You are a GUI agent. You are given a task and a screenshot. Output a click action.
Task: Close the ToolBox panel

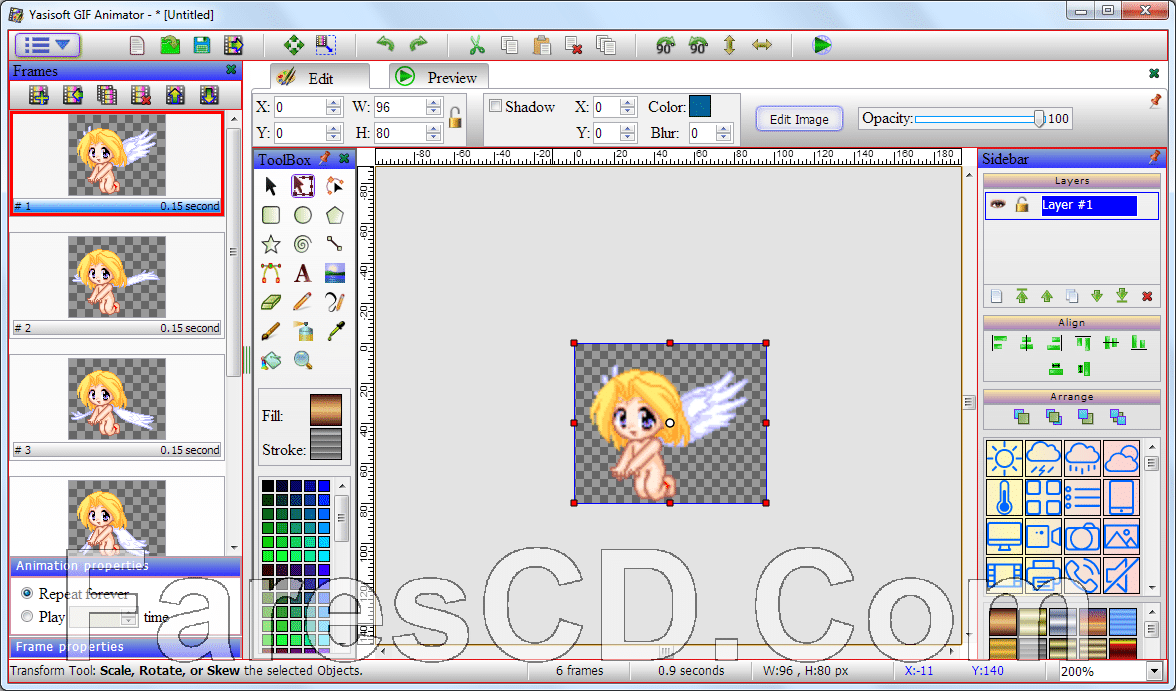344,158
